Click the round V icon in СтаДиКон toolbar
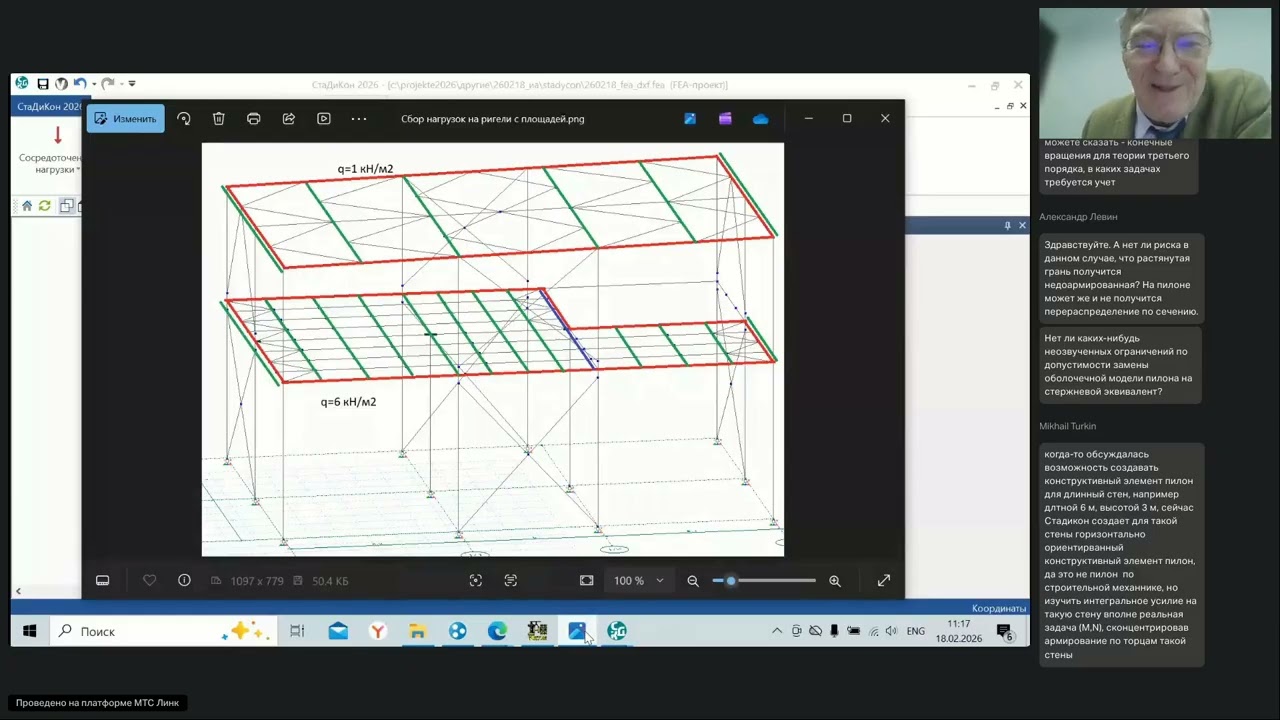Viewport: 1280px width, 720px height. coord(61,84)
